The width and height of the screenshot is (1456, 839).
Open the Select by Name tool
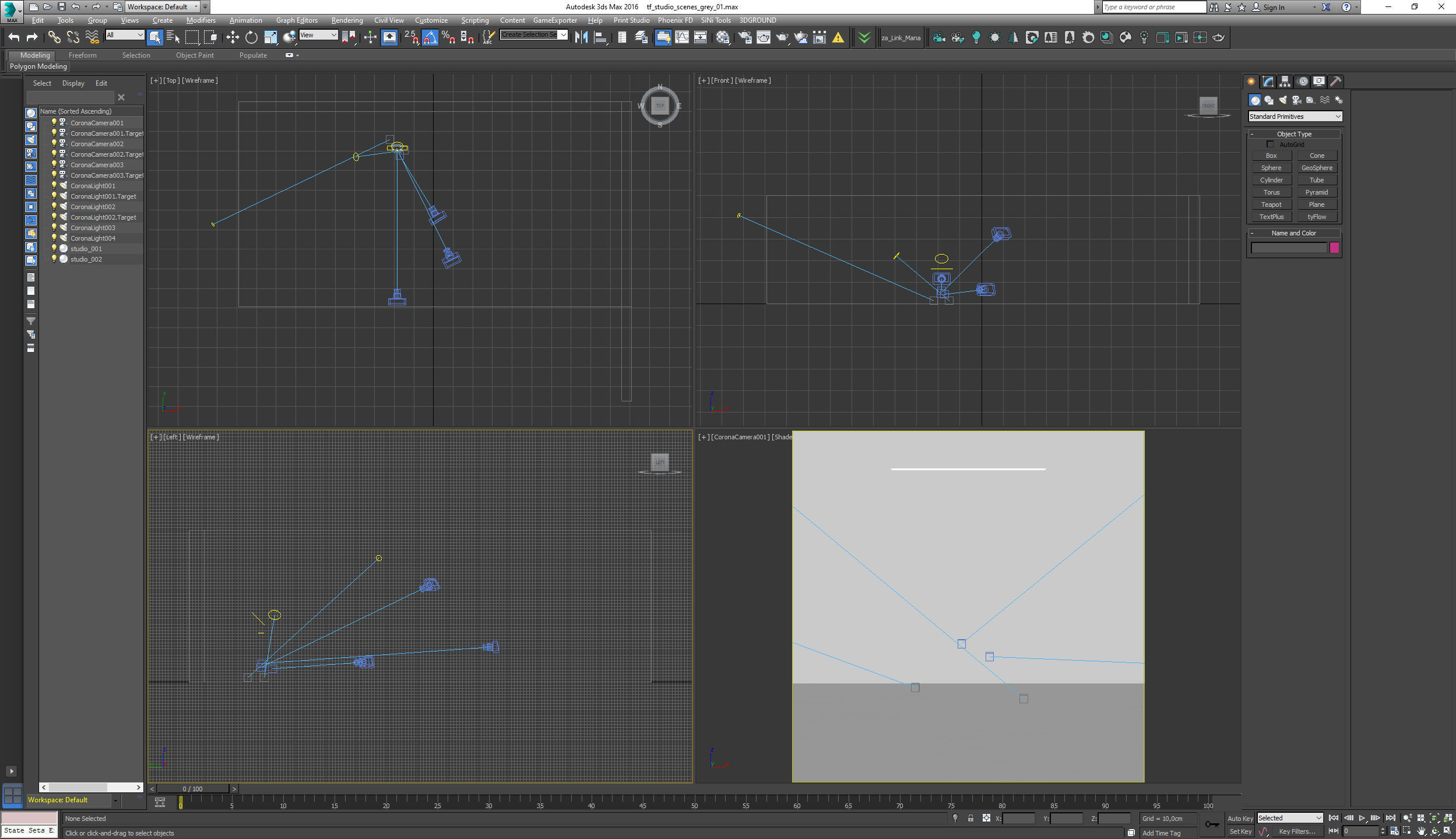click(x=173, y=38)
